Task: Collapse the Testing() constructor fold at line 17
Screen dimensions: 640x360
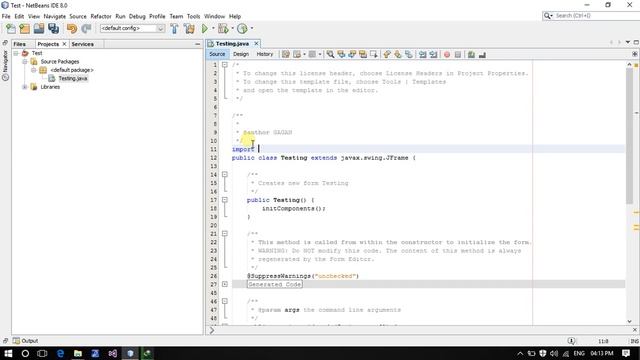Action: coord(224,200)
